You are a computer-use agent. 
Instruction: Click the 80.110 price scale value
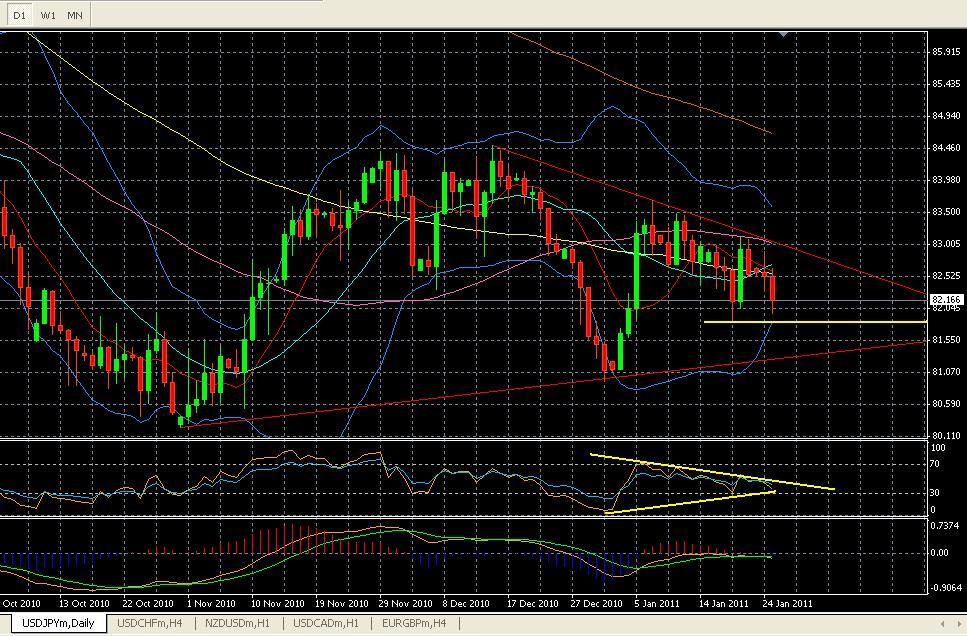945,436
